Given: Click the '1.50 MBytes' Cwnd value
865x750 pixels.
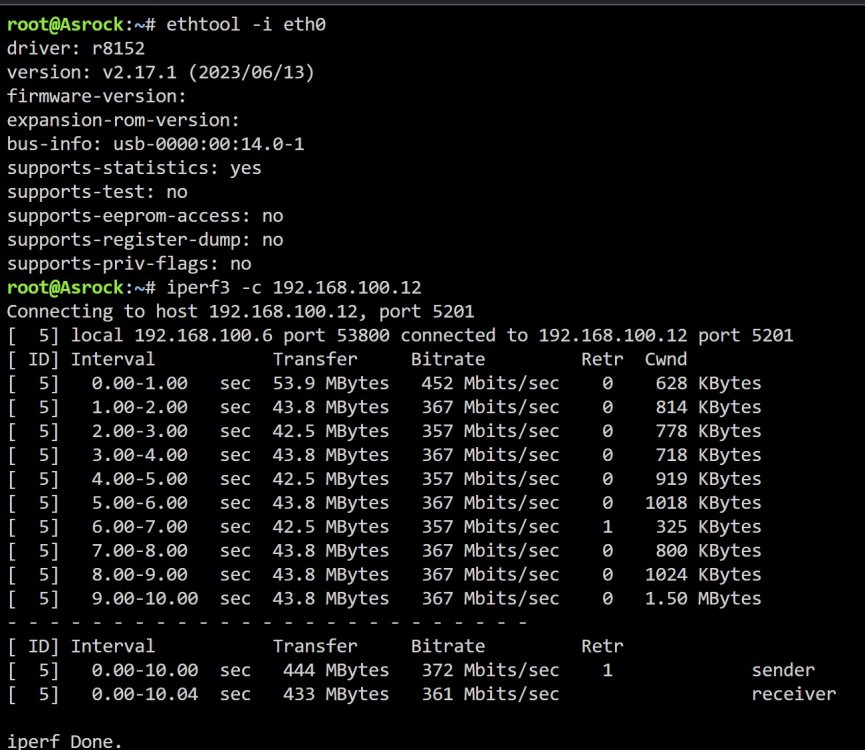Looking at the screenshot, I should pyautogui.click(x=703, y=598).
